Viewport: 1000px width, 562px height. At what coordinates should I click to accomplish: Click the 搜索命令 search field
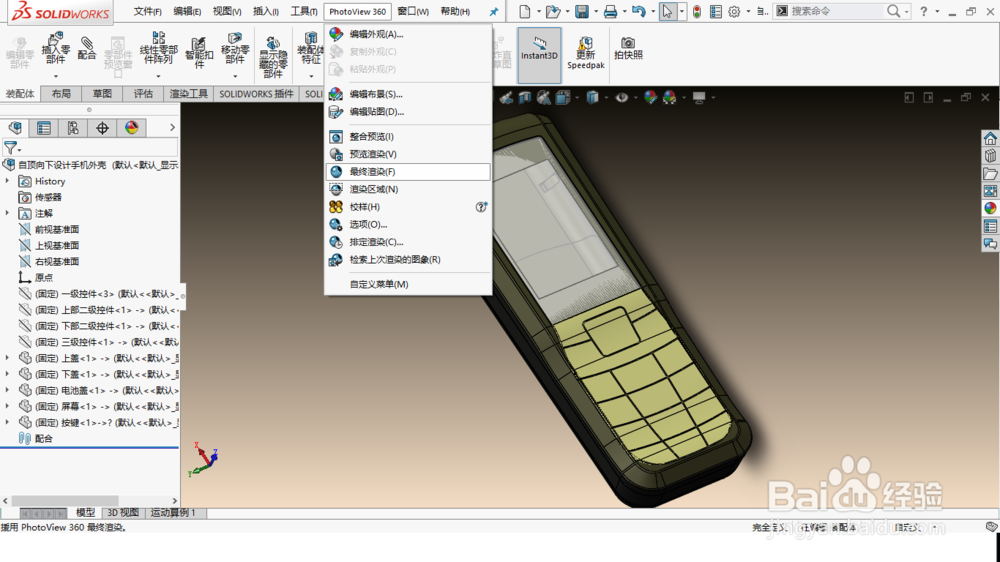(x=839, y=11)
